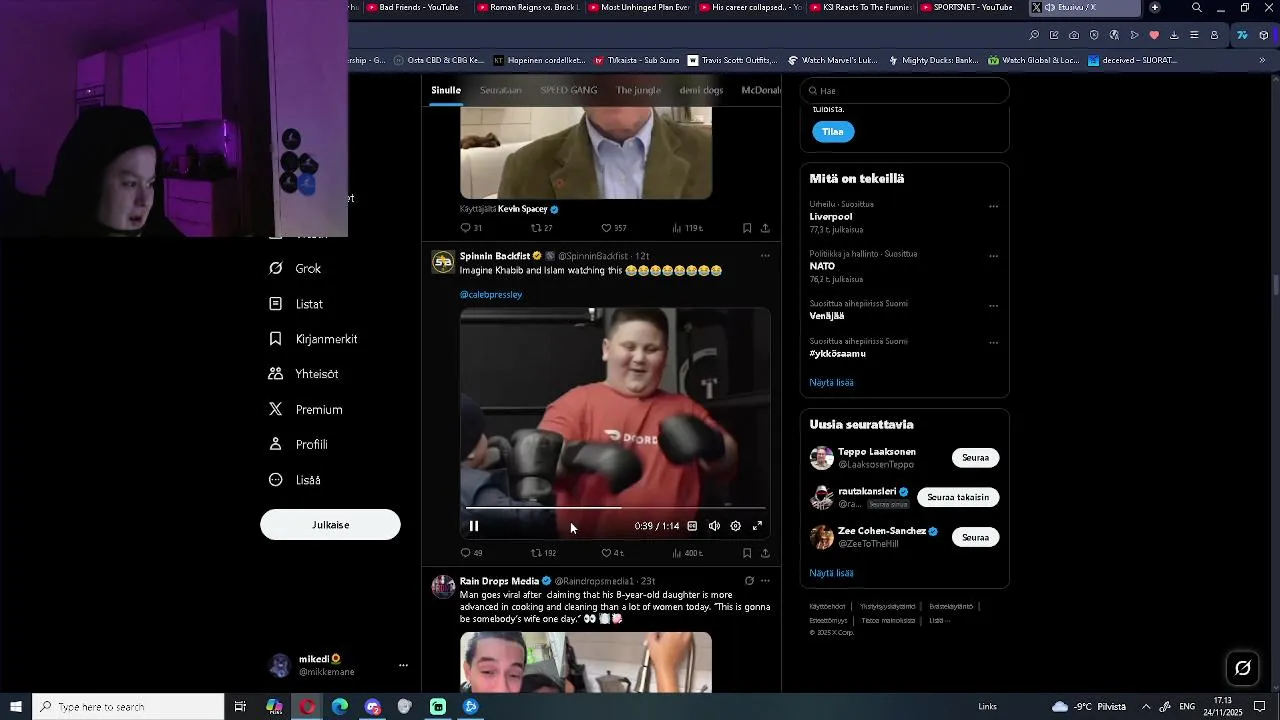Open snapshot camera icon in browser toolbar

[1074, 35]
